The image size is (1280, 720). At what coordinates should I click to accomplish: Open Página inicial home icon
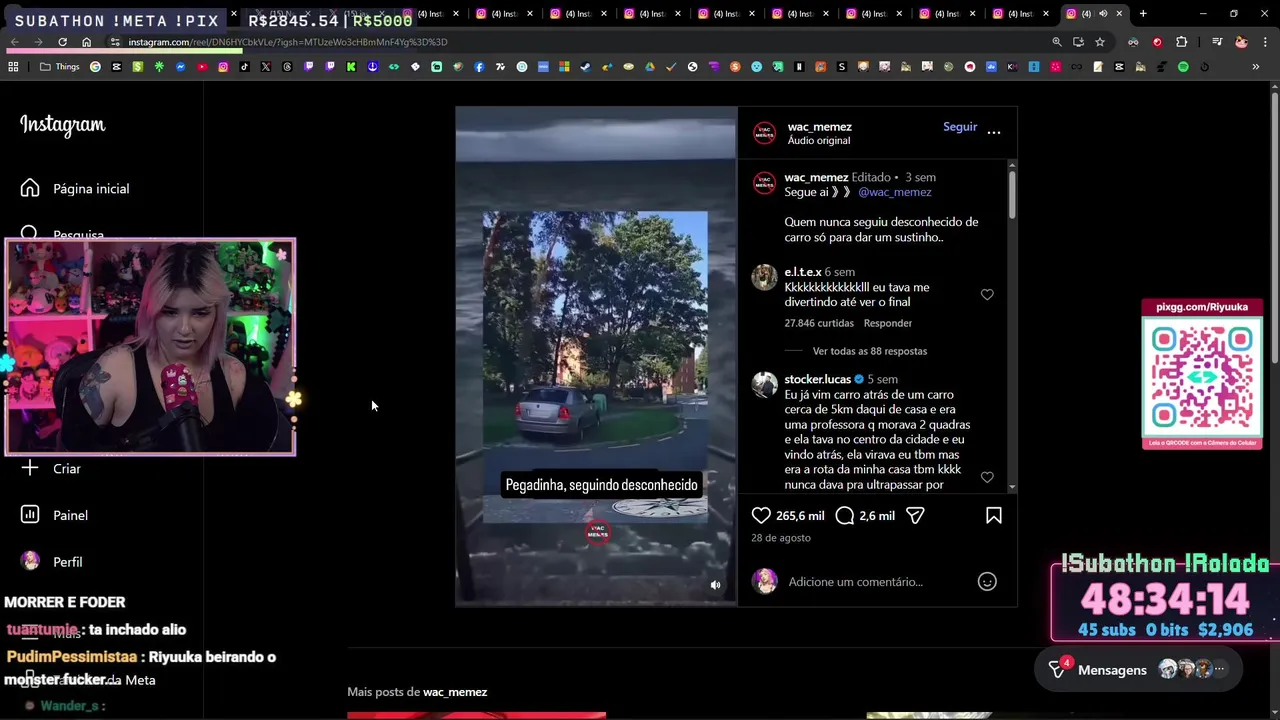tap(30, 188)
